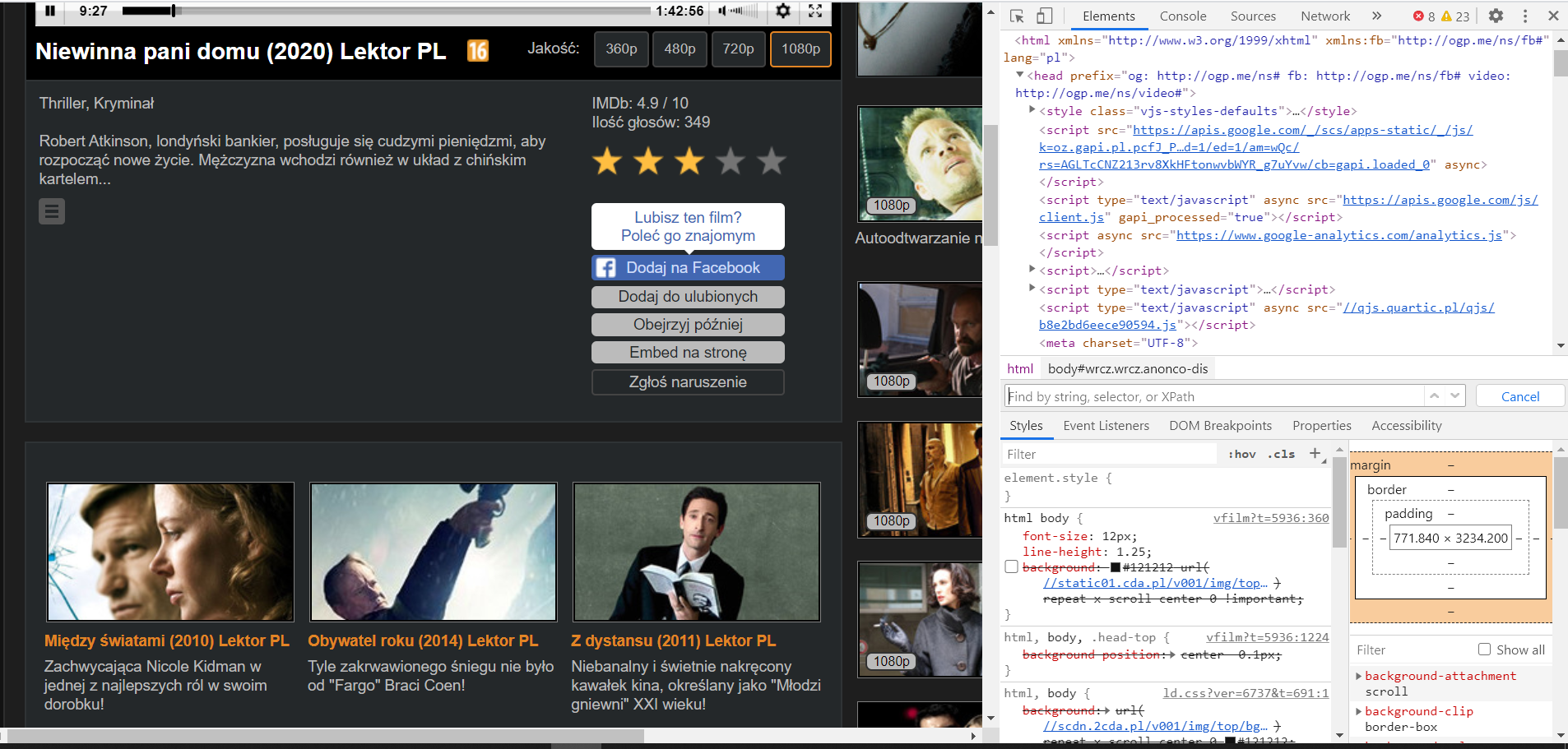Open DevTools settings gear

[x=1496, y=16]
